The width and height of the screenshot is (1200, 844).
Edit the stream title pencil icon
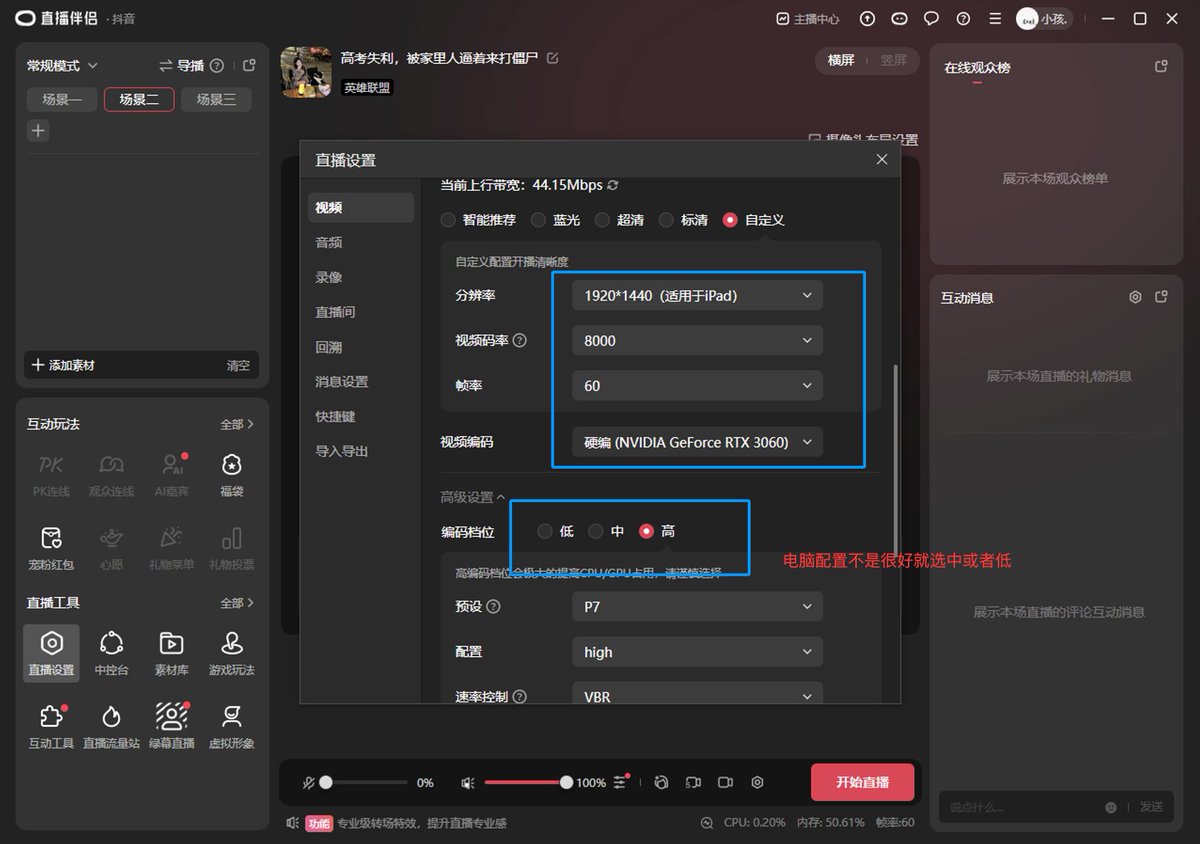(553, 58)
